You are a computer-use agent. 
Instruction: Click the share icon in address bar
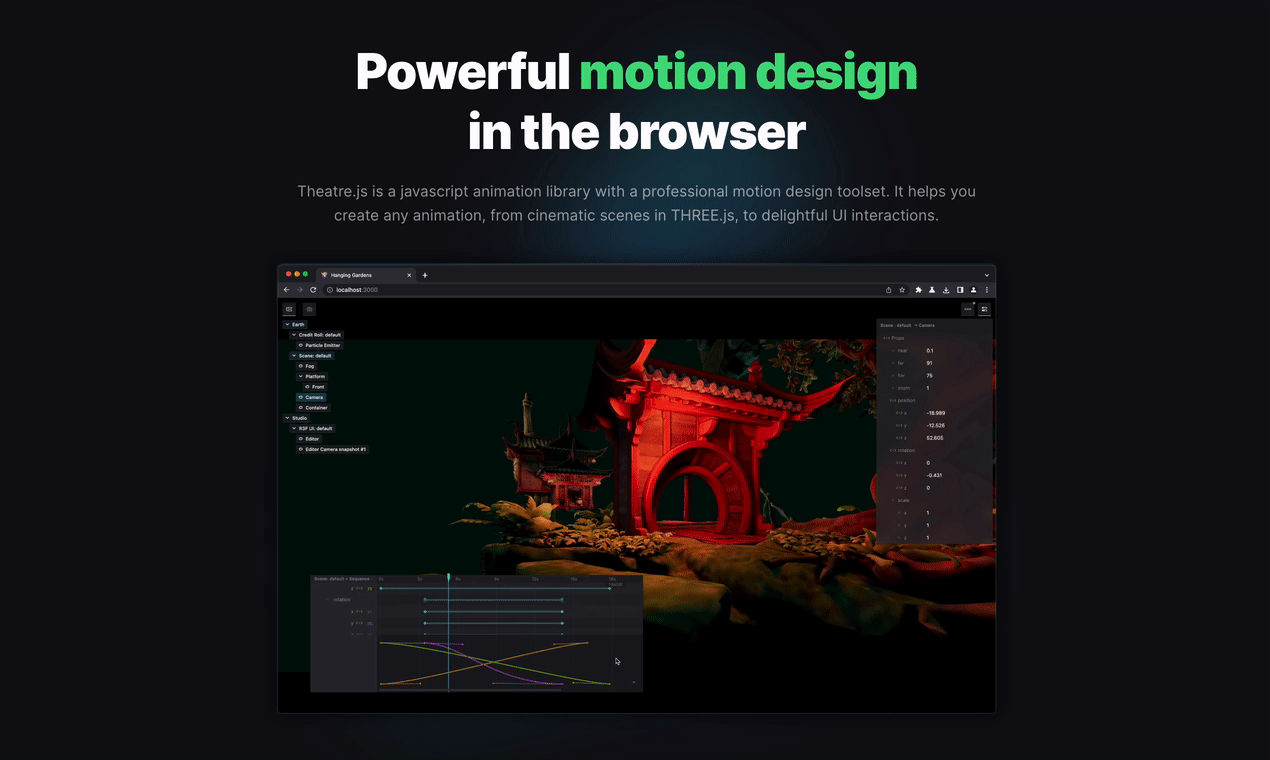[889, 290]
